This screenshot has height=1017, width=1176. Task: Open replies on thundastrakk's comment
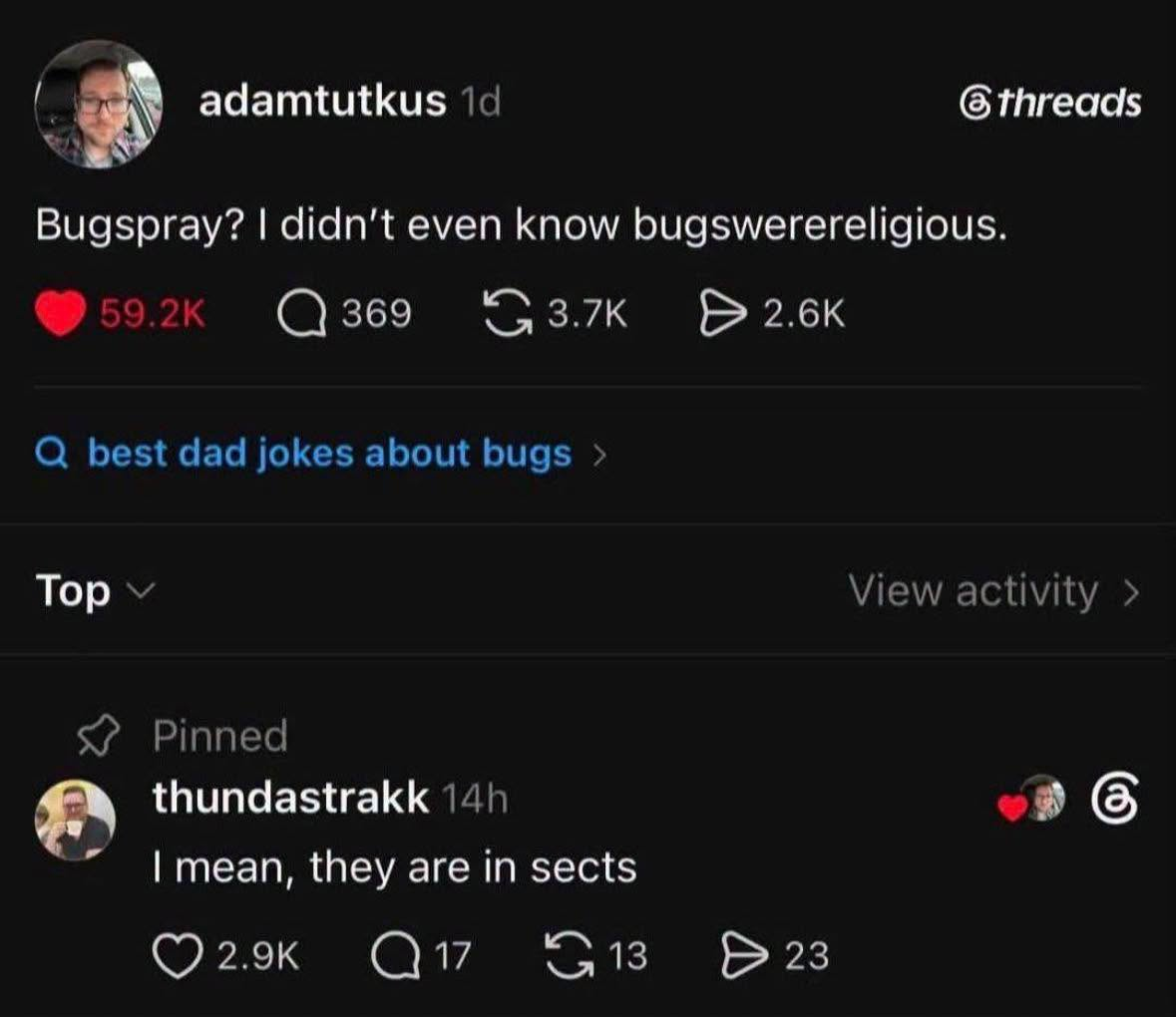(x=395, y=955)
